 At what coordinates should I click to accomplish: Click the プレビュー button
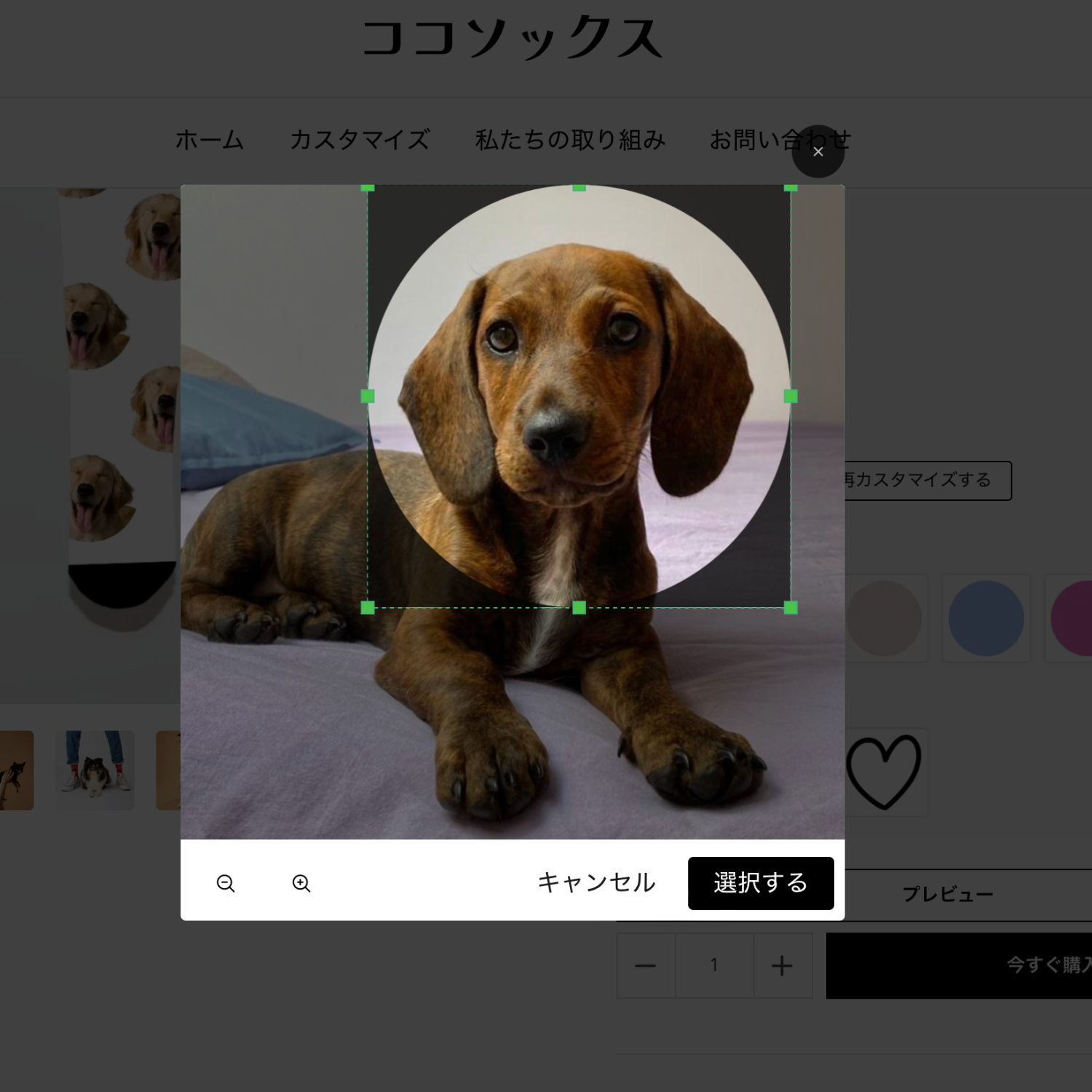(x=948, y=894)
